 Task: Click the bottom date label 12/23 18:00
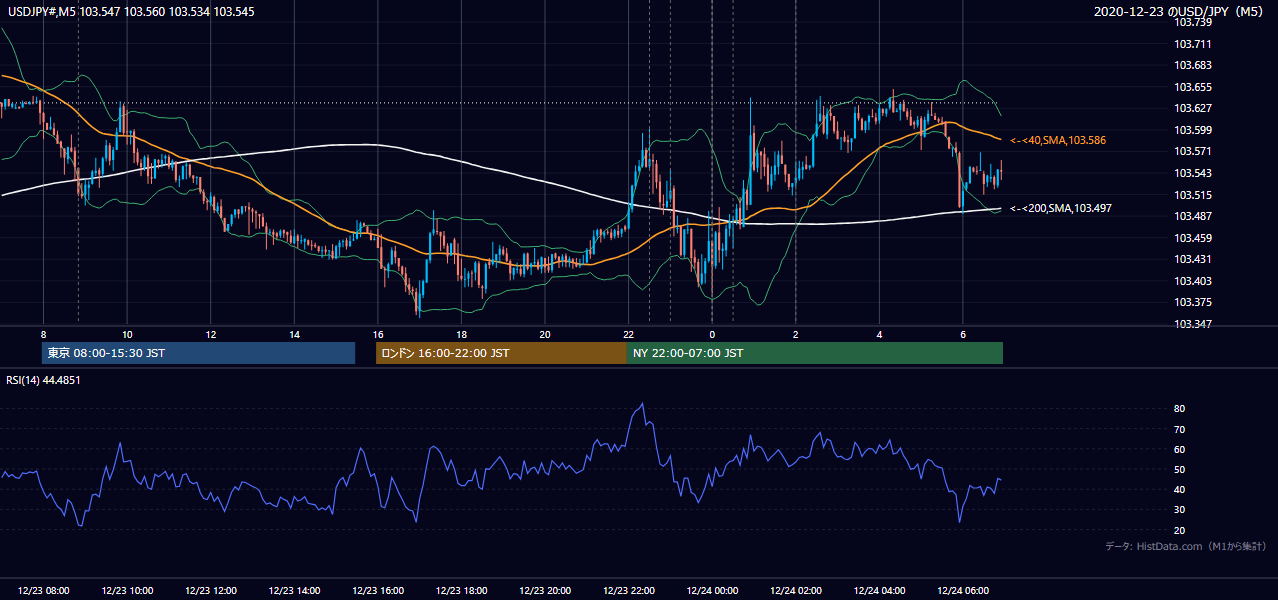coord(461,591)
